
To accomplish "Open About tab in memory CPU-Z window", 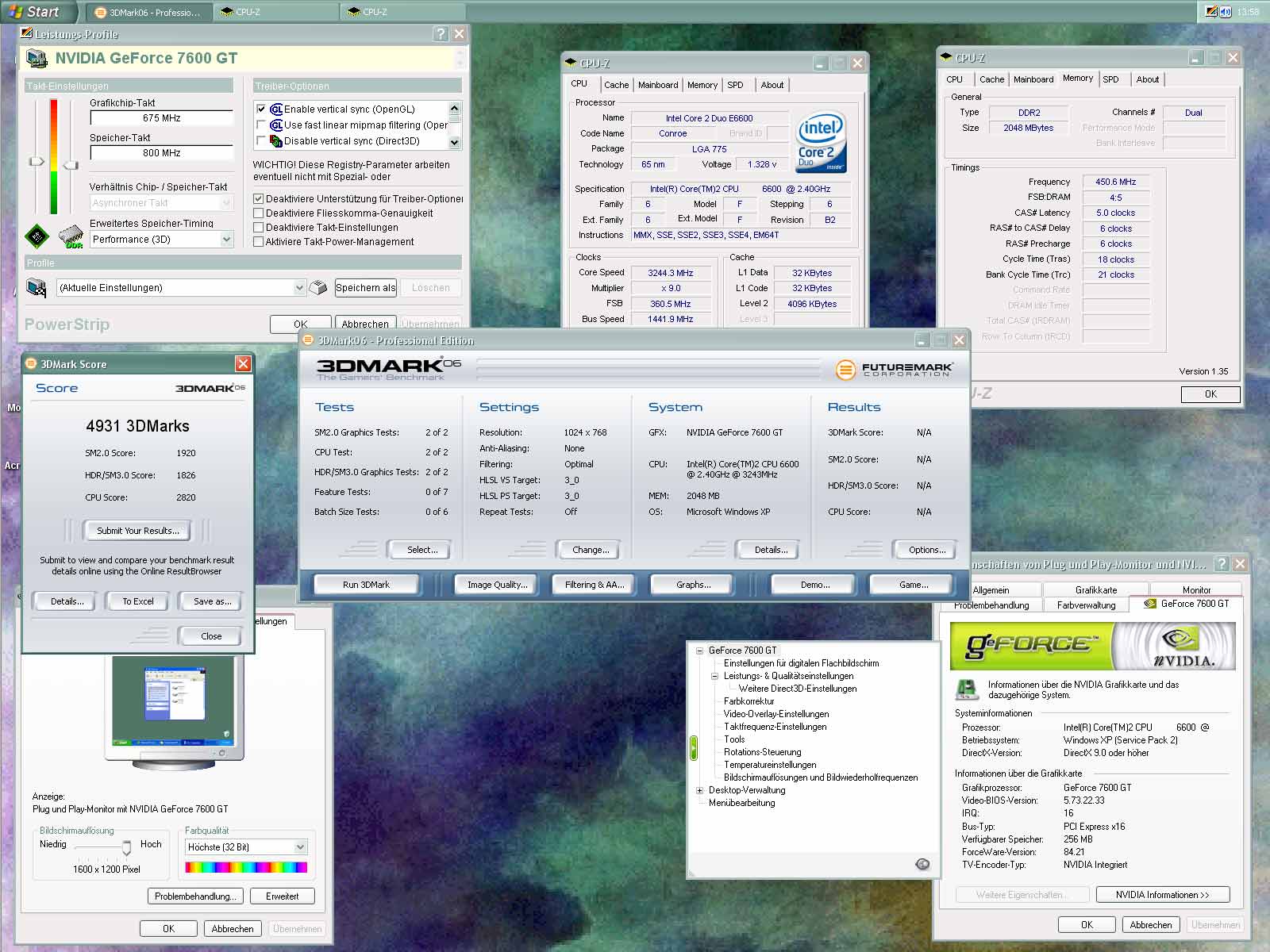I will [1147, 79].
